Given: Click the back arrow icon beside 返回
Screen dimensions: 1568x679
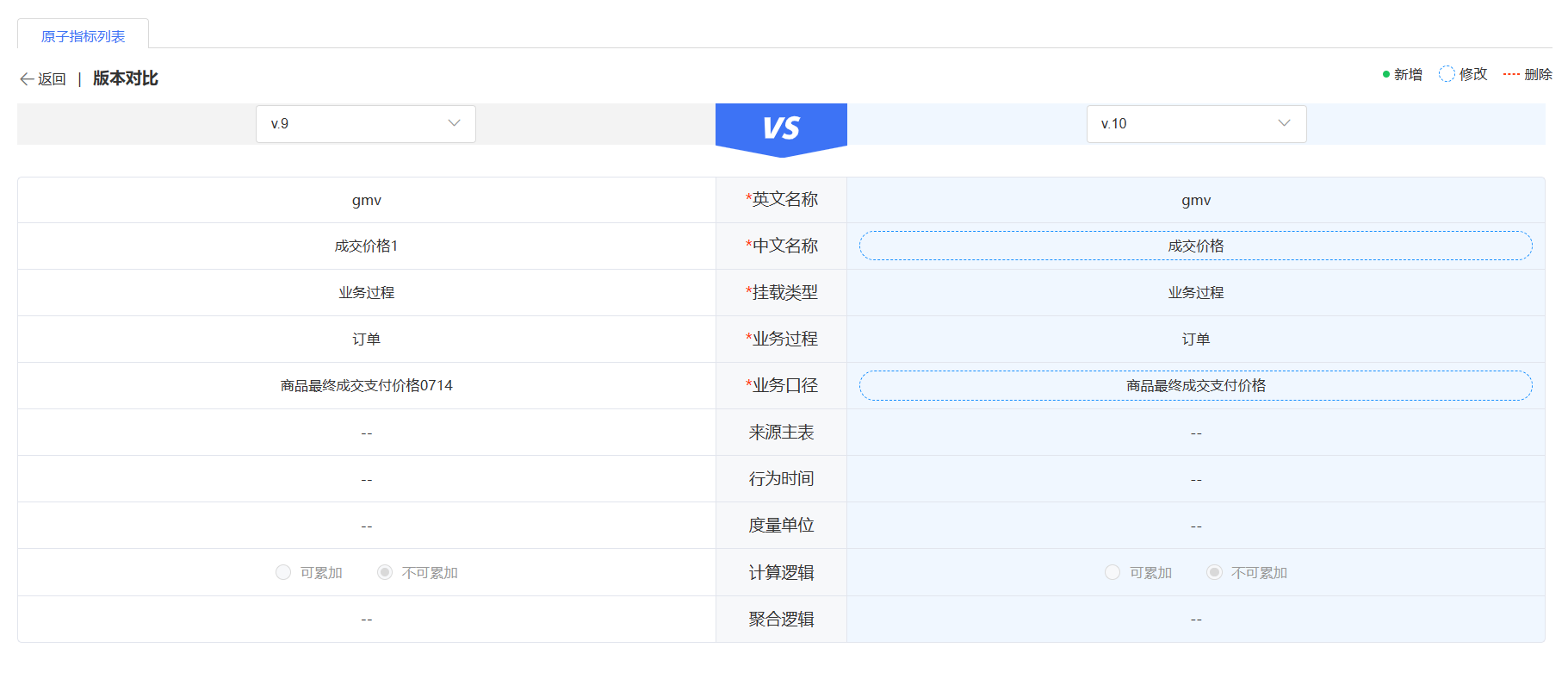Looking at the screenshot, I should click(x=27, y=79).
